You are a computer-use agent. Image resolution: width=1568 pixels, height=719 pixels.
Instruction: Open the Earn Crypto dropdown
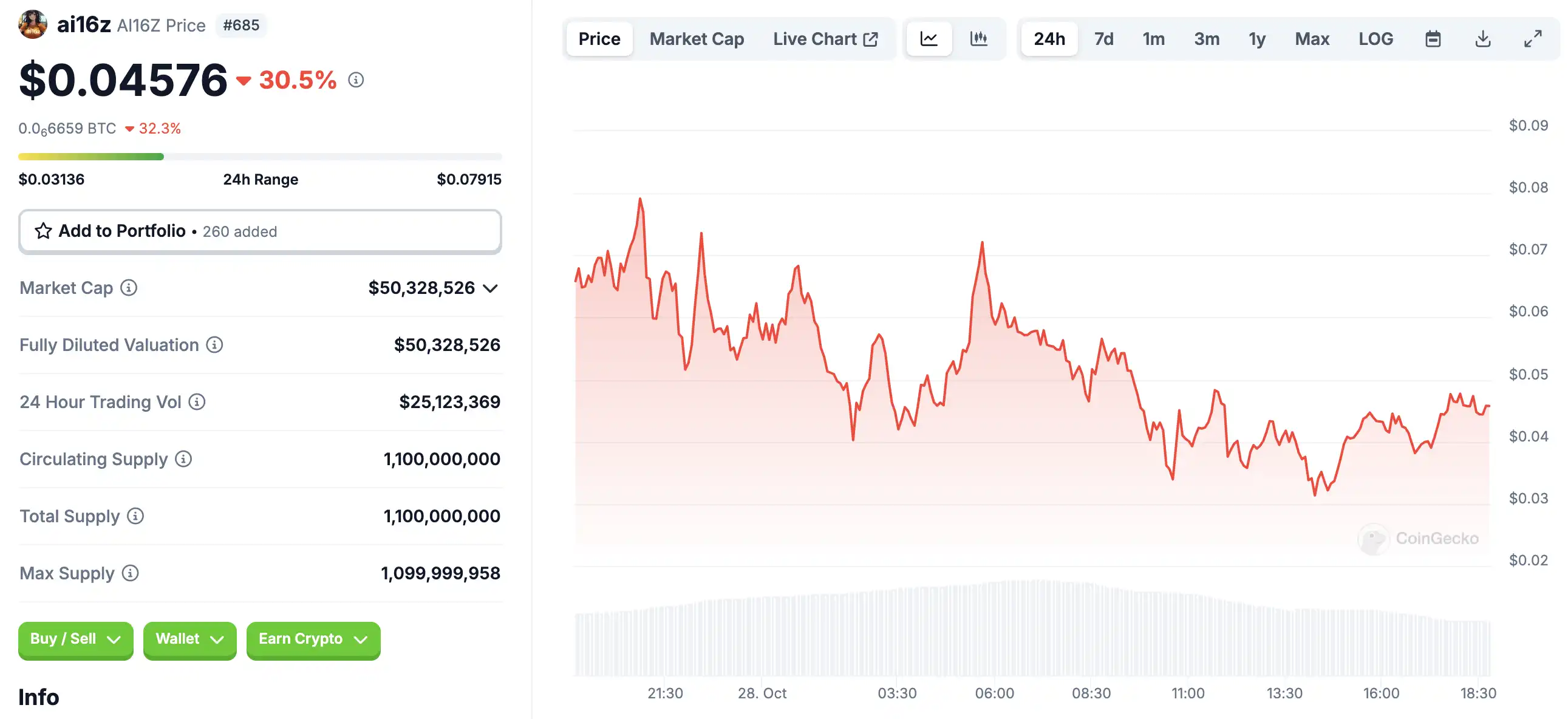[313, 639]
